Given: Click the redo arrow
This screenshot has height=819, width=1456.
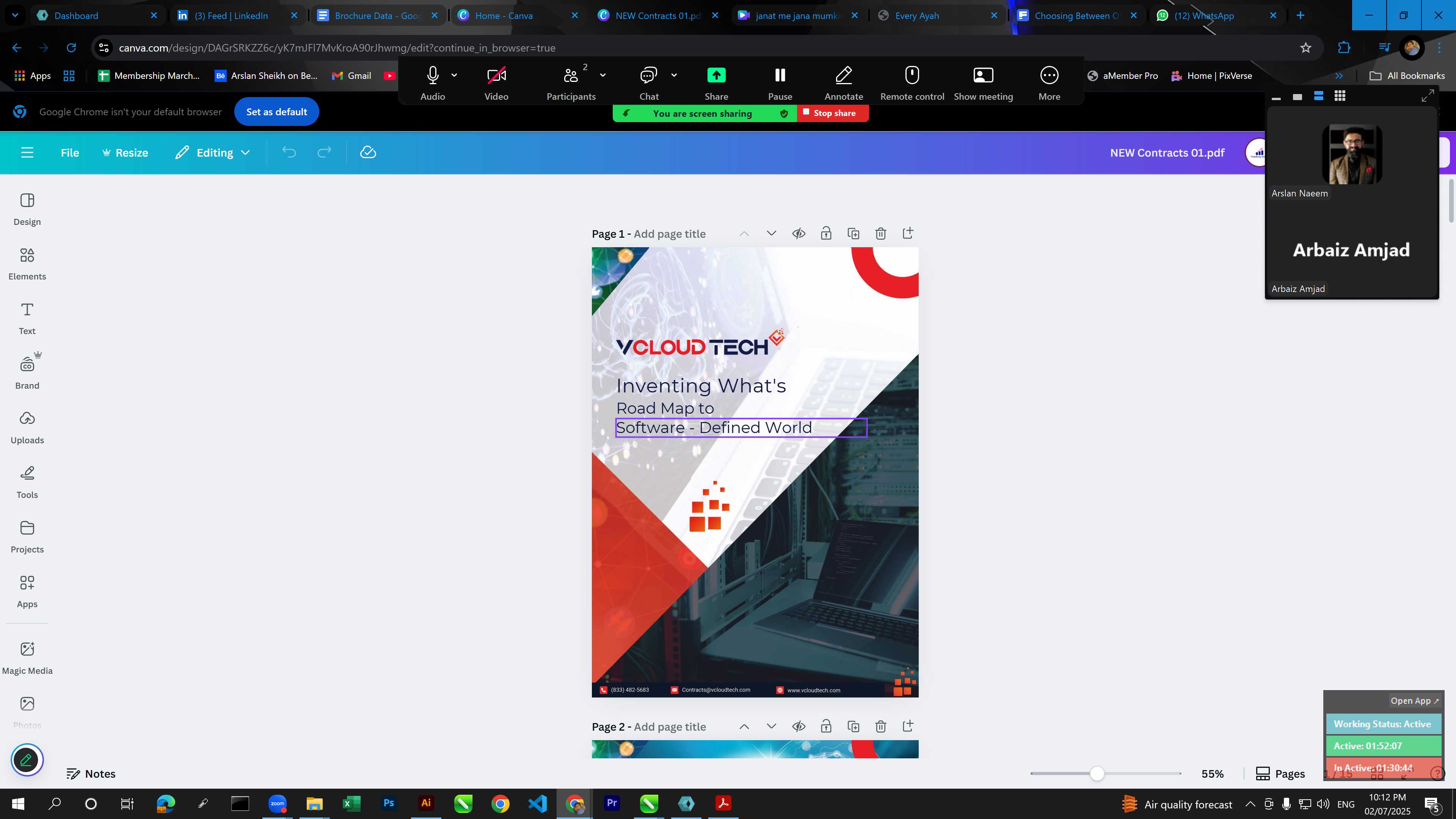Looking at the screenshot, I should tap(324, 152).
